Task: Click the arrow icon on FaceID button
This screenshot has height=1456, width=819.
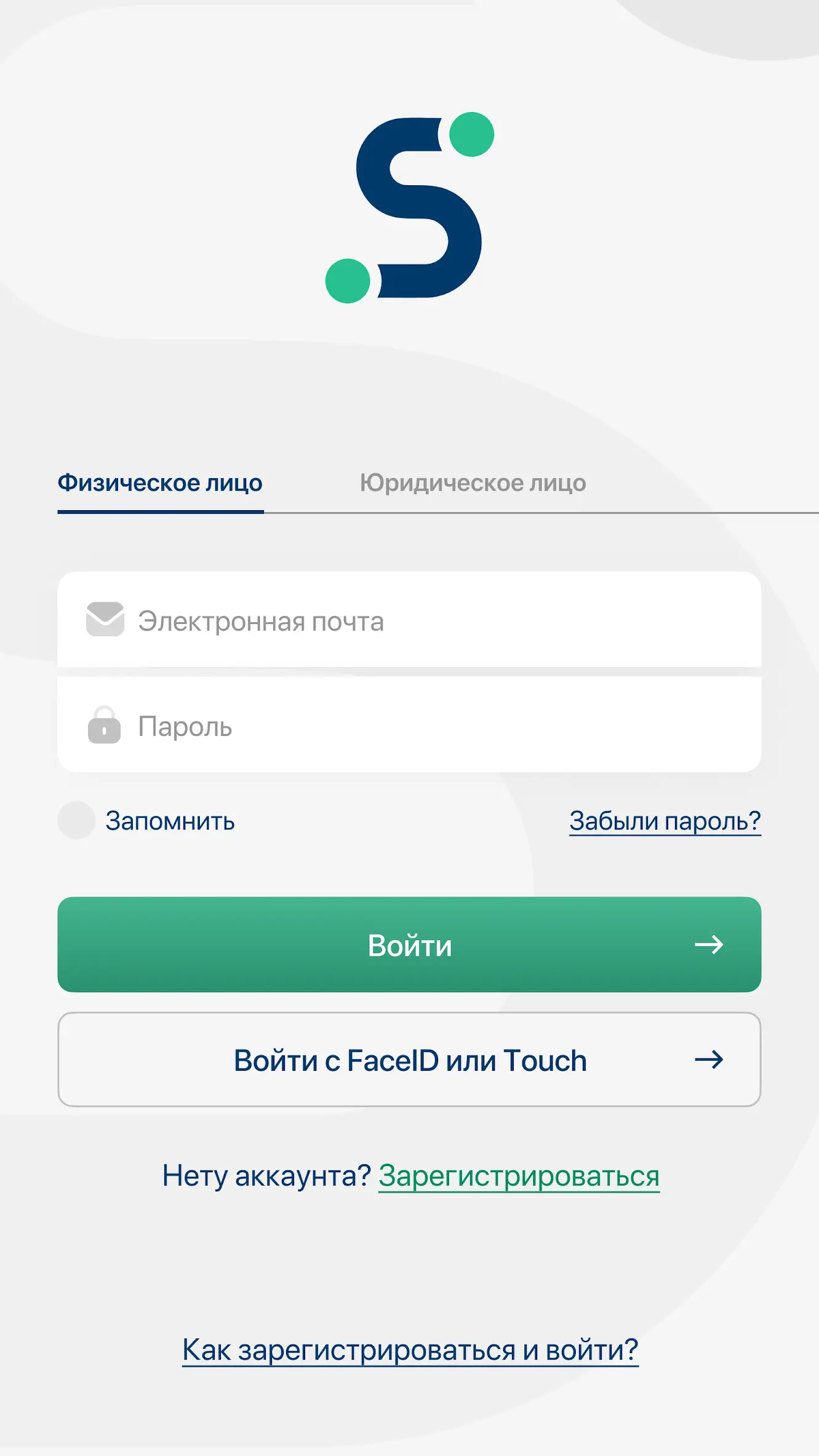Action: pos(709,1060)
